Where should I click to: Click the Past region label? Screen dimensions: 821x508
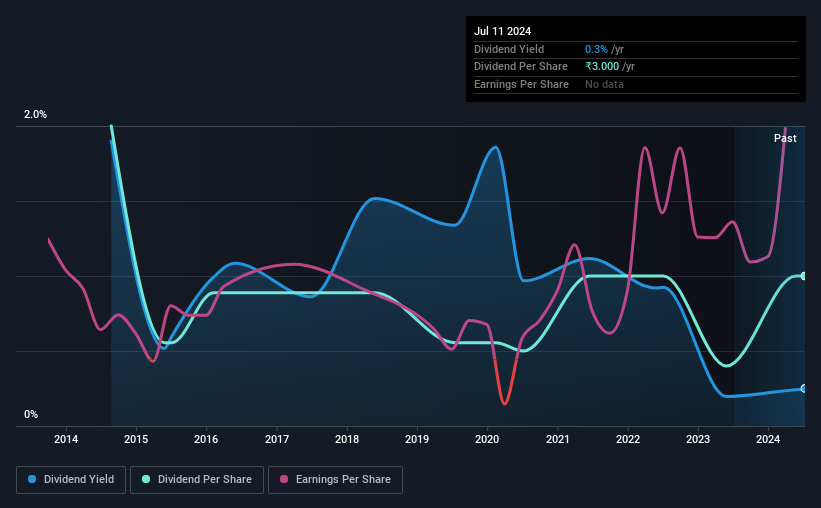(x=785, y=138)
